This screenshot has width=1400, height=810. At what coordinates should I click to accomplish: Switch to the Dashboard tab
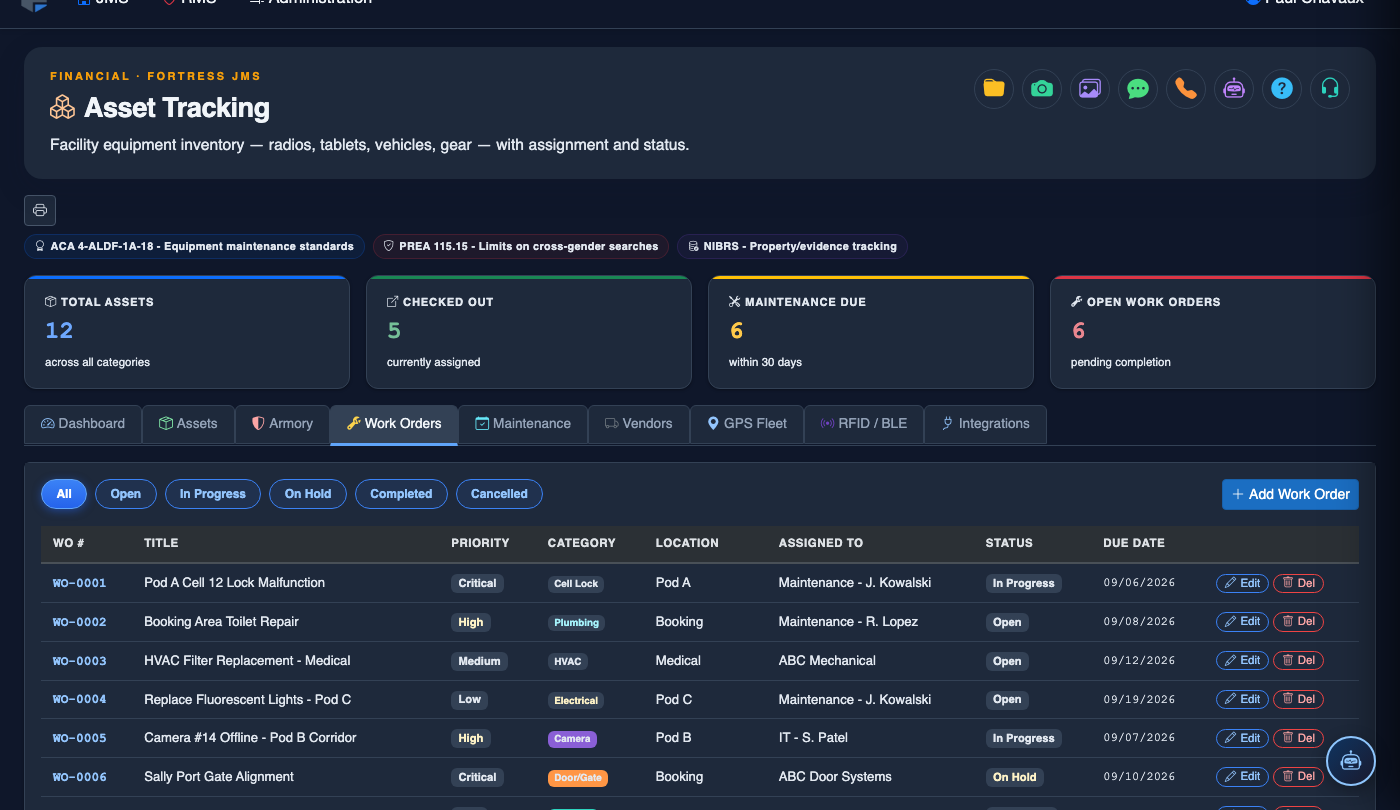click(83, 424)
